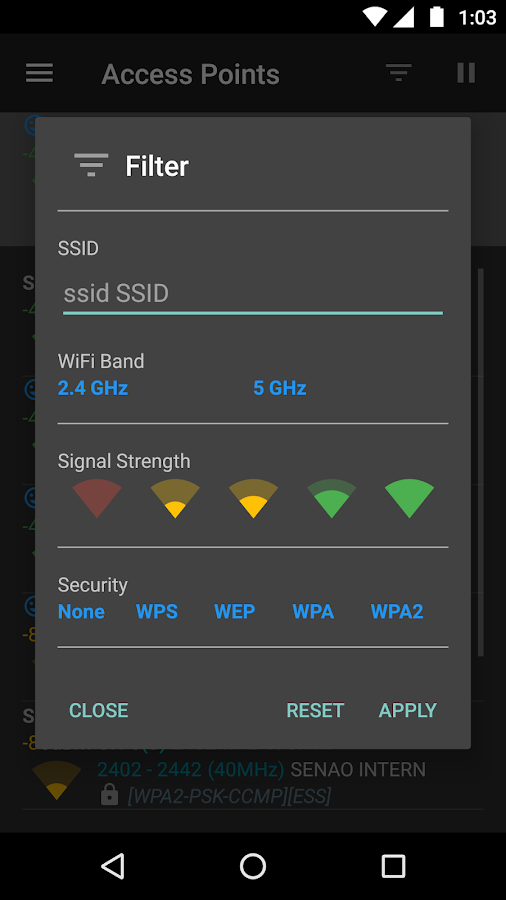Screen dimensions: 506x900
Task: Tap the Android back navigation button
Action: click(112, 866)
